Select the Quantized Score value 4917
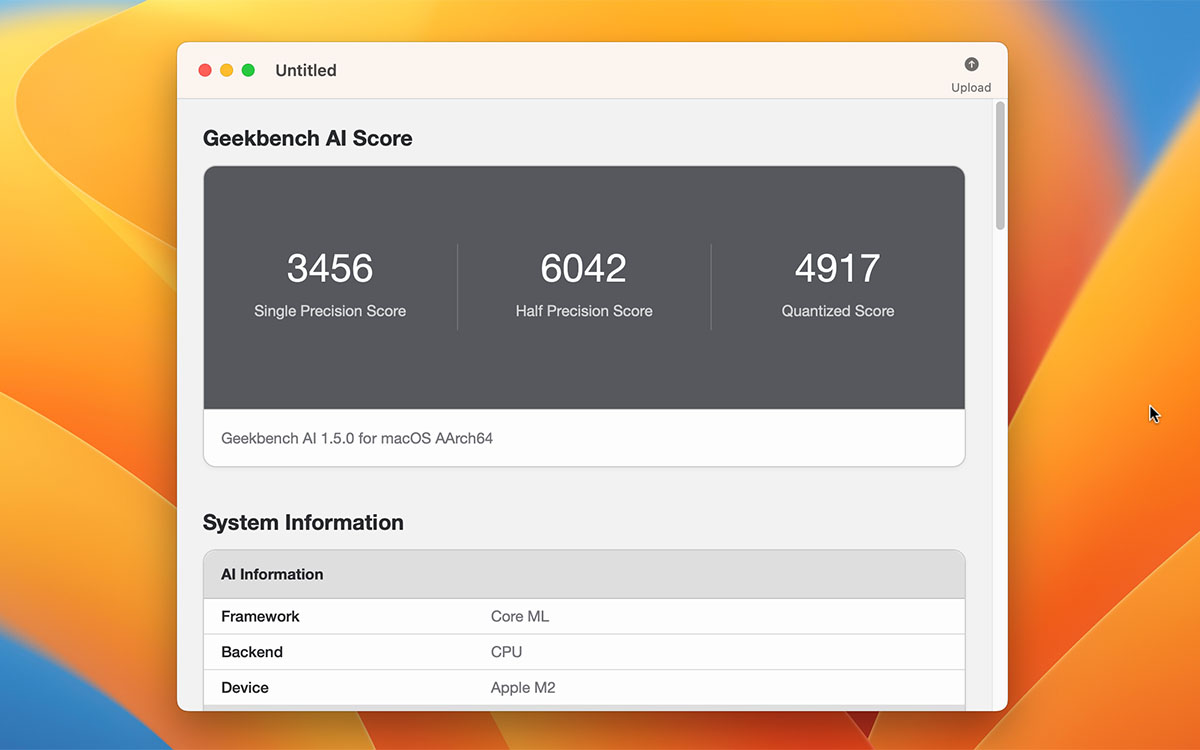 click(838, 268)
